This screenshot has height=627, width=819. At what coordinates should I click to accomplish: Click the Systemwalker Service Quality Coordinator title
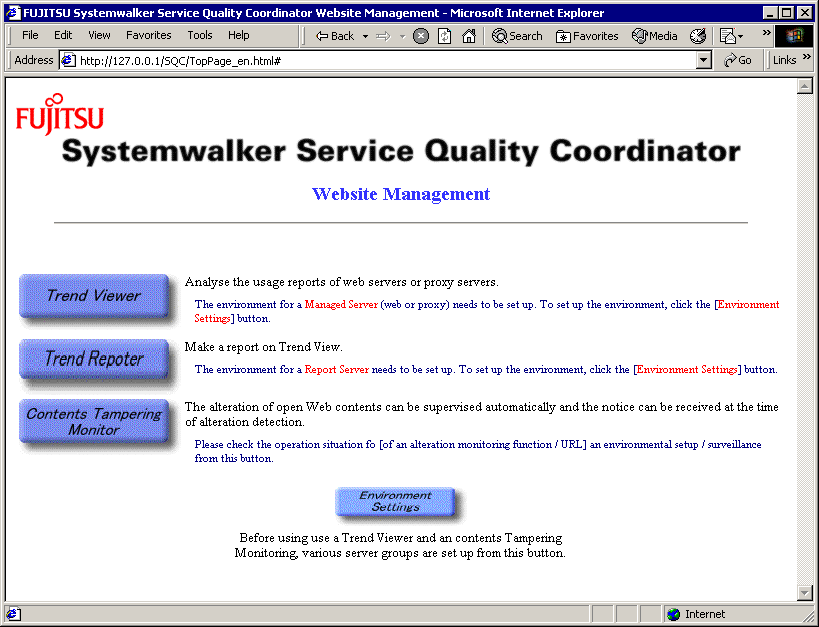[401, 151]
